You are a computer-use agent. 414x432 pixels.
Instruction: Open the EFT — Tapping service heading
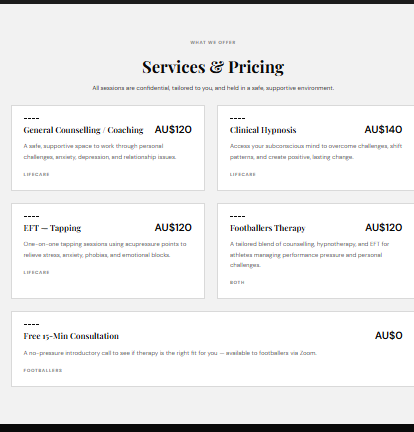click(x=52, y=228)
